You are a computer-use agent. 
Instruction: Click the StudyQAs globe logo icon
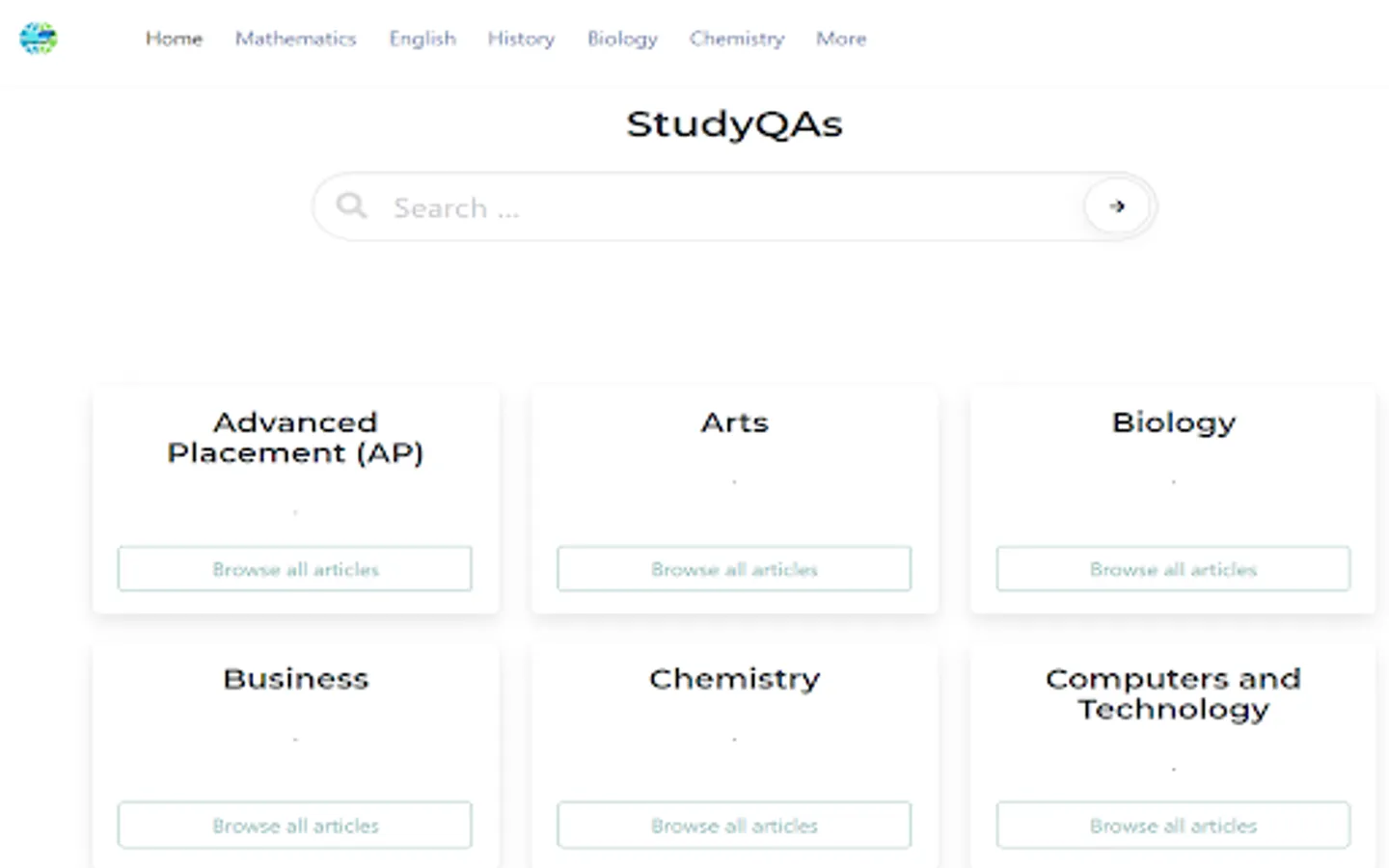pos(39,39)
